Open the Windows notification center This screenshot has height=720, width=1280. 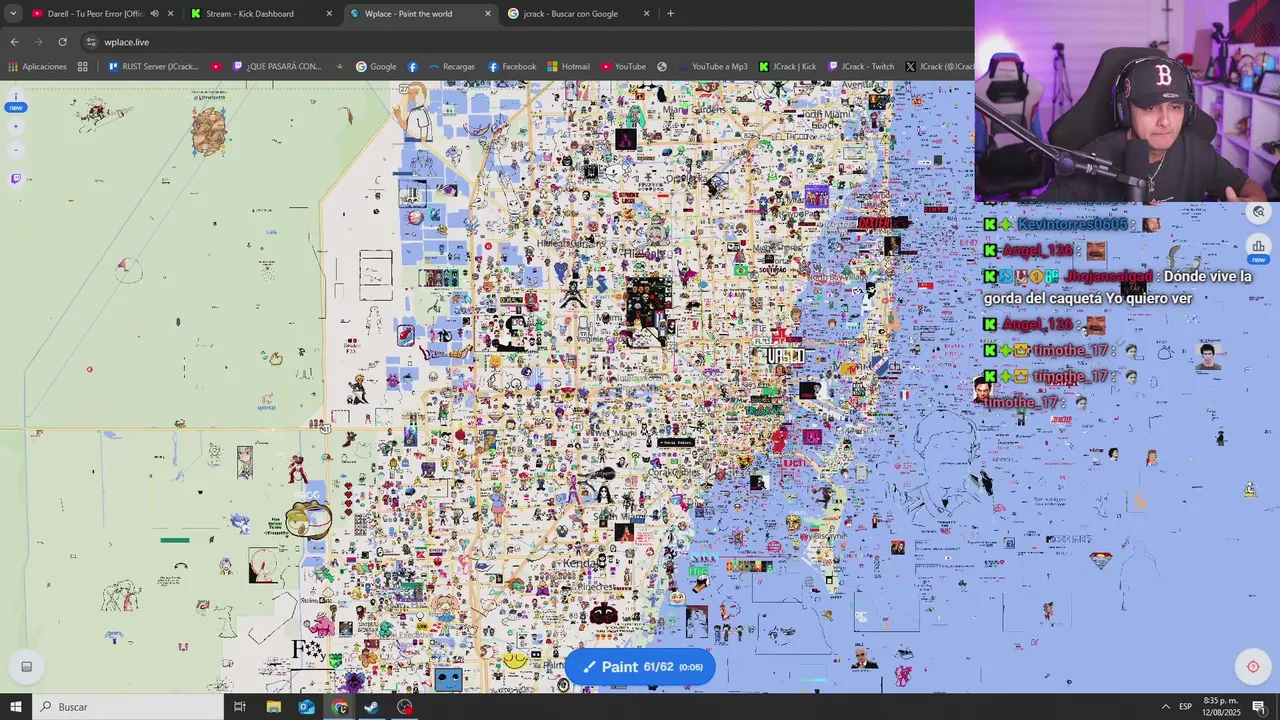(1259, 707)
